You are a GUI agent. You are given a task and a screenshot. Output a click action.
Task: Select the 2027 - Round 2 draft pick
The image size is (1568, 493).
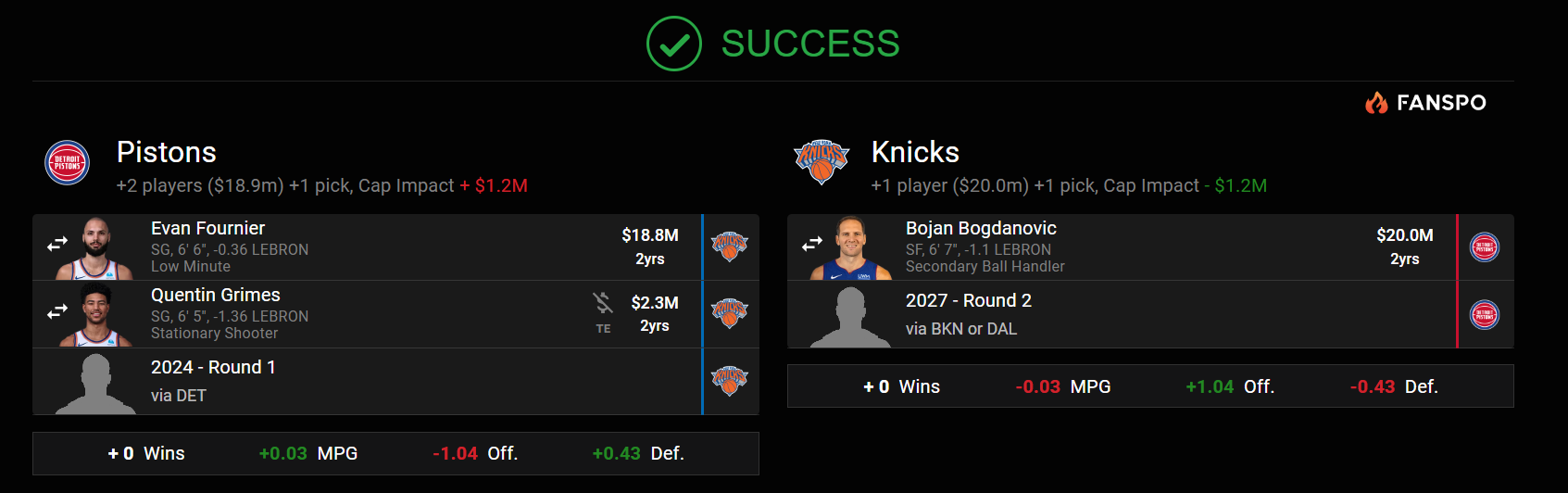pyautogui.click(x=969, y=300)
